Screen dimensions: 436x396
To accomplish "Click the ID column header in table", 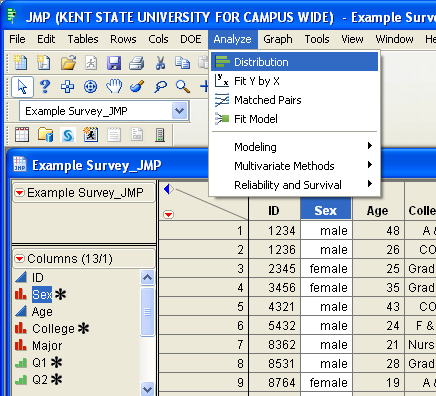I will (274, 210).
